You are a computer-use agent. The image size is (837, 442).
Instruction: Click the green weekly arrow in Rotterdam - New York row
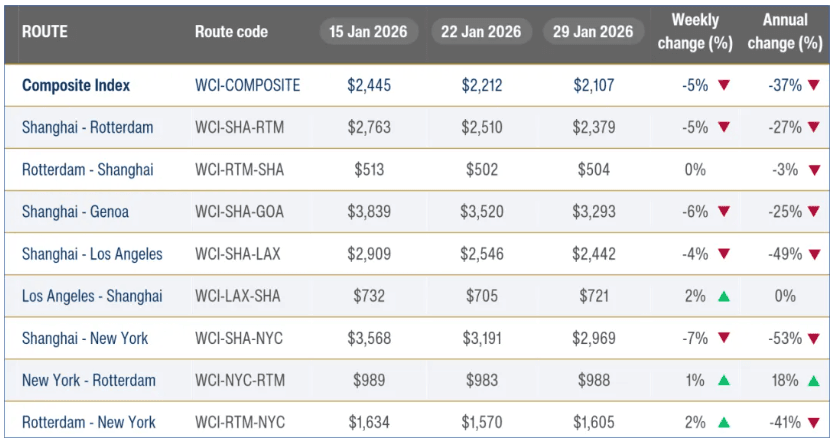coord(724,423)
